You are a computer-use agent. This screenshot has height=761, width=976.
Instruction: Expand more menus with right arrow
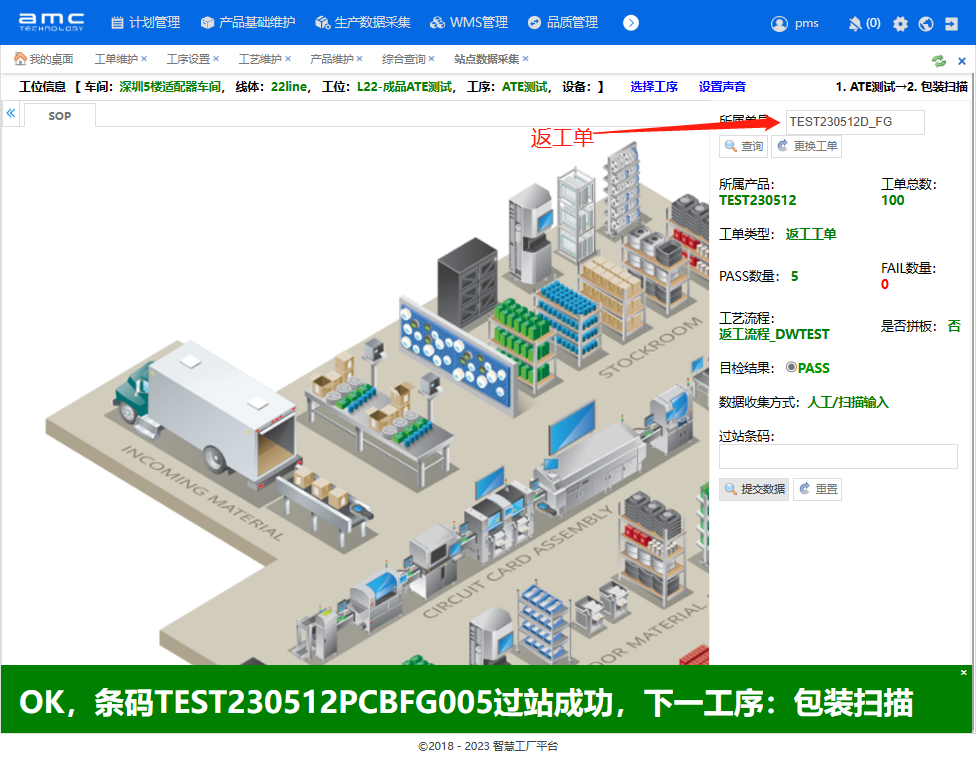[x=631, y=22]
